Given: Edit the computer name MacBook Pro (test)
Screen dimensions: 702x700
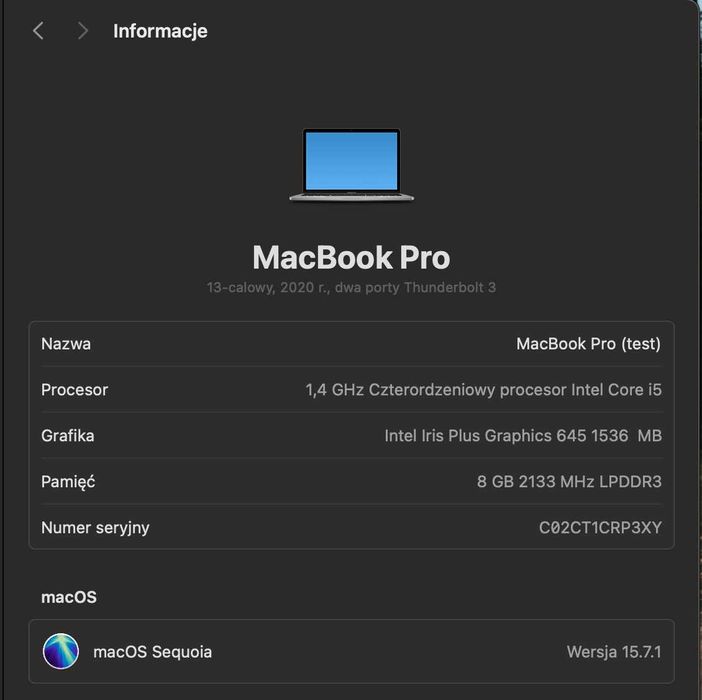Looking at the screenshot, I should pyautogui.click(x=588, y=344).
